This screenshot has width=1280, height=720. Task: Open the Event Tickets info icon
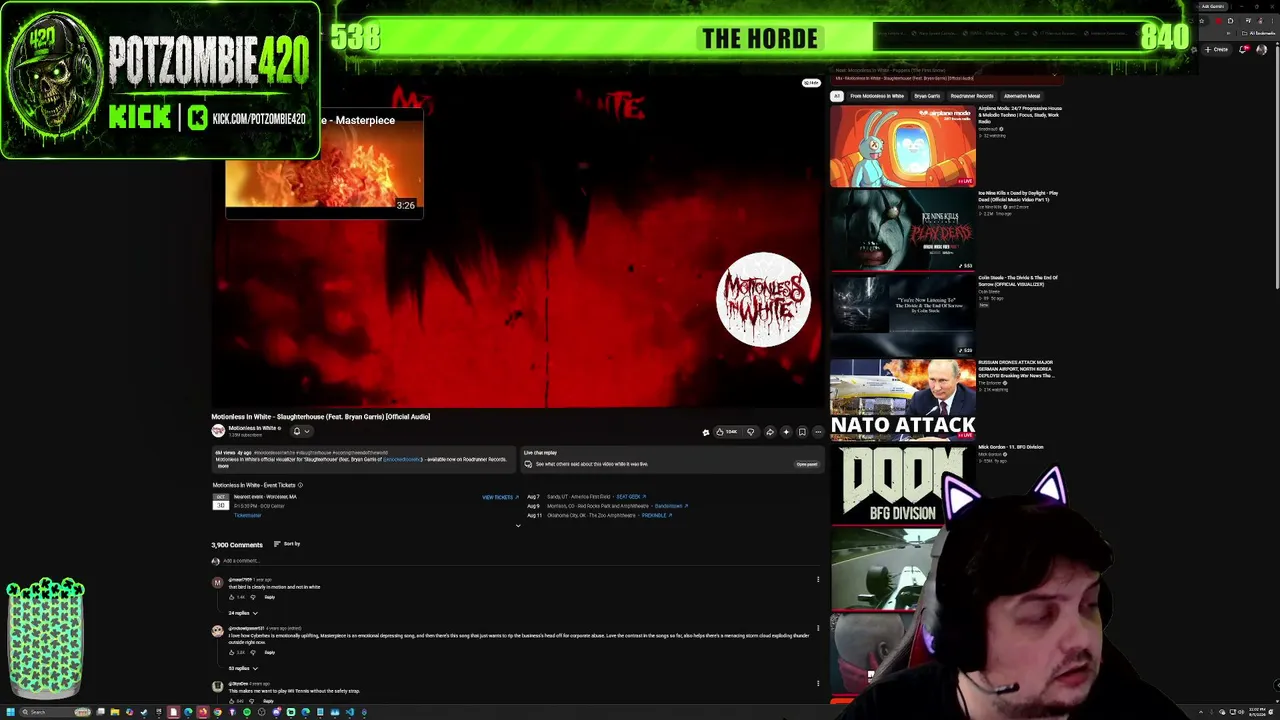pos(300,485)
